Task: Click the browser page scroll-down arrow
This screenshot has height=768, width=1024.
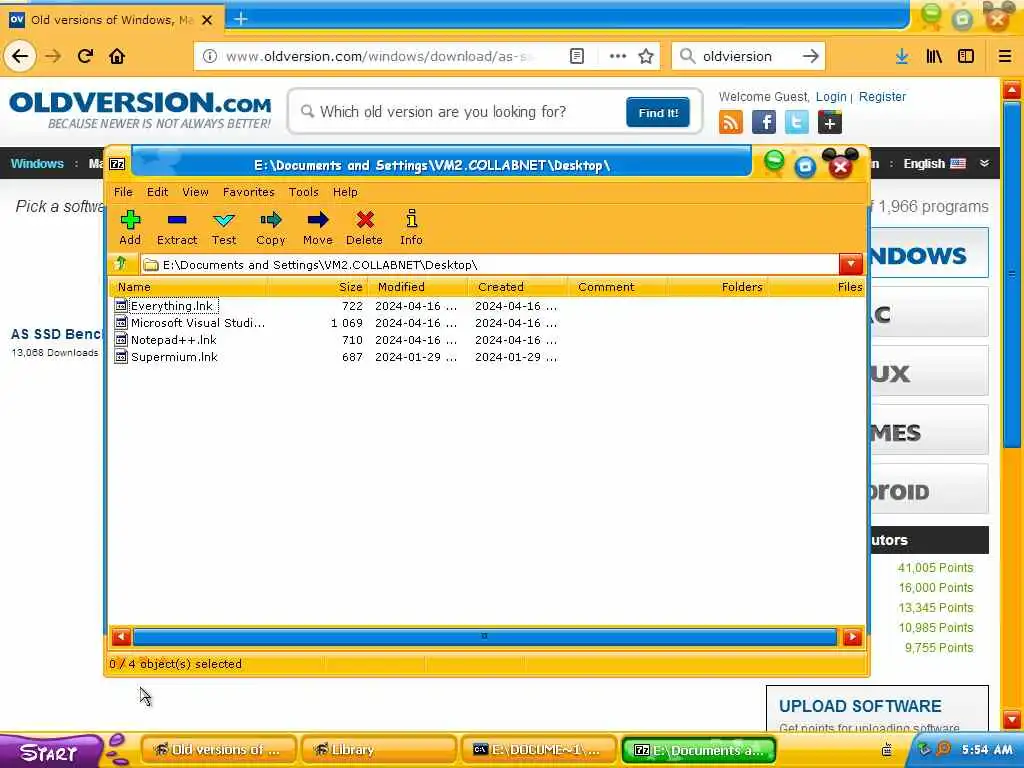Action: [x=1012, y=720]
